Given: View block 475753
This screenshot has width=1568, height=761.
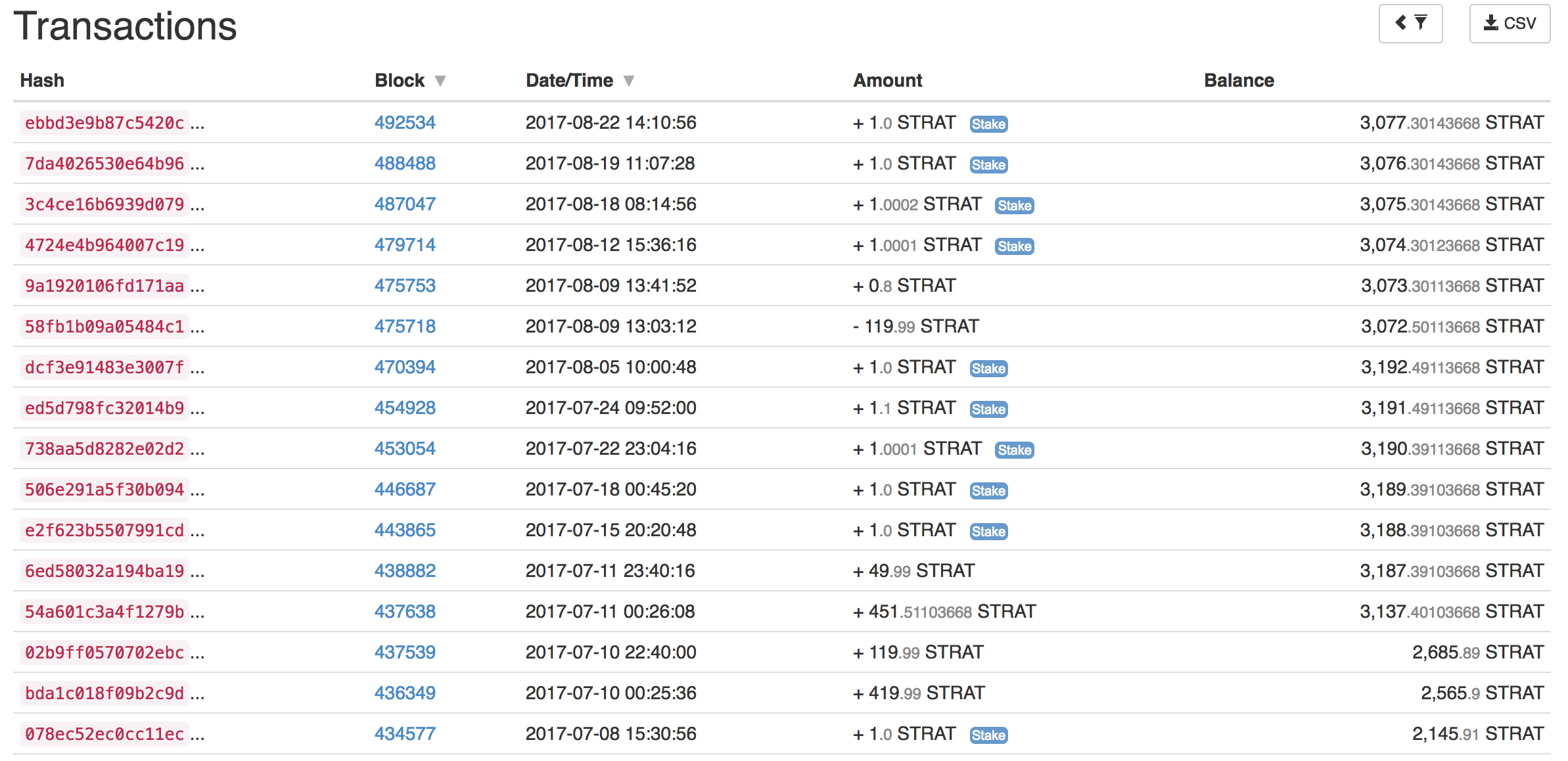Looking at the screenshot, I should pos(405,286).
